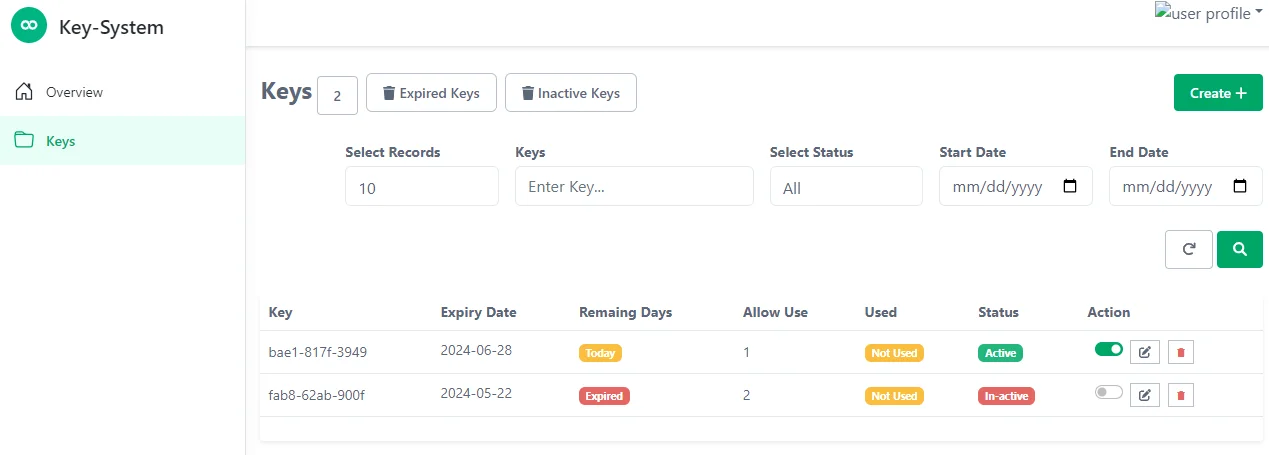Click the delete icon for key fab8-62ab-900f
This screenshot has width=1269, height=455.
click(x=1180, y=395)
